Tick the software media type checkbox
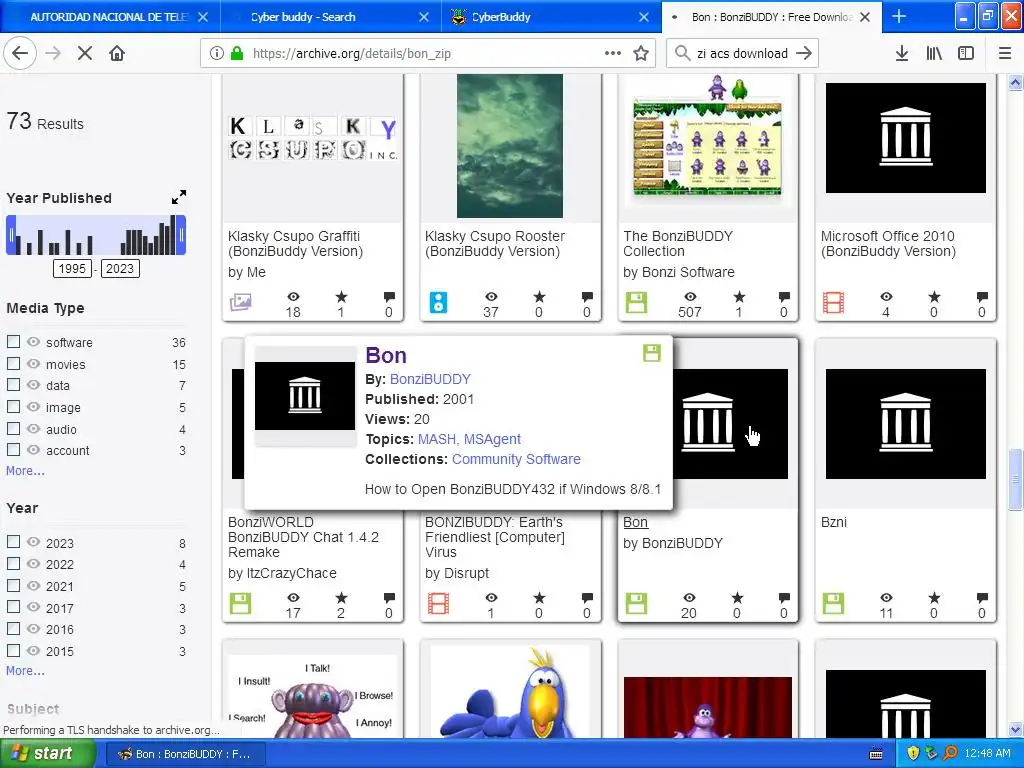 [x=13, y=342]
